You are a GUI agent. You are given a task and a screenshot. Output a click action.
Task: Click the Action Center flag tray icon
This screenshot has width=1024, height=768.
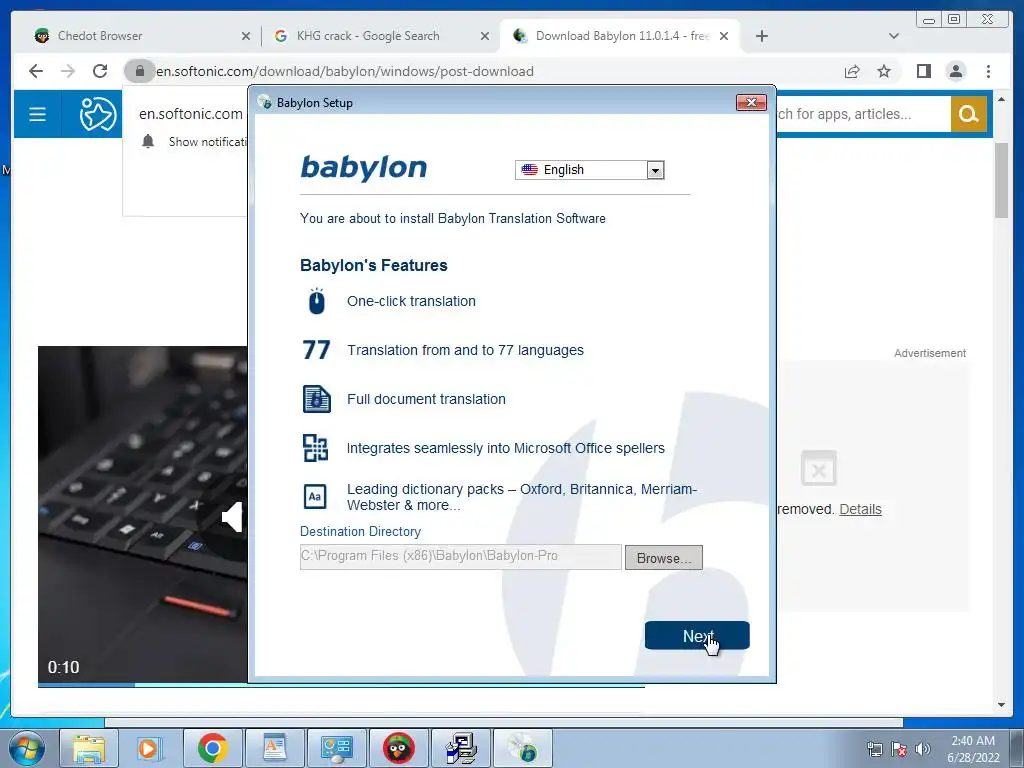pyautogui.click(x=899, y=749)
